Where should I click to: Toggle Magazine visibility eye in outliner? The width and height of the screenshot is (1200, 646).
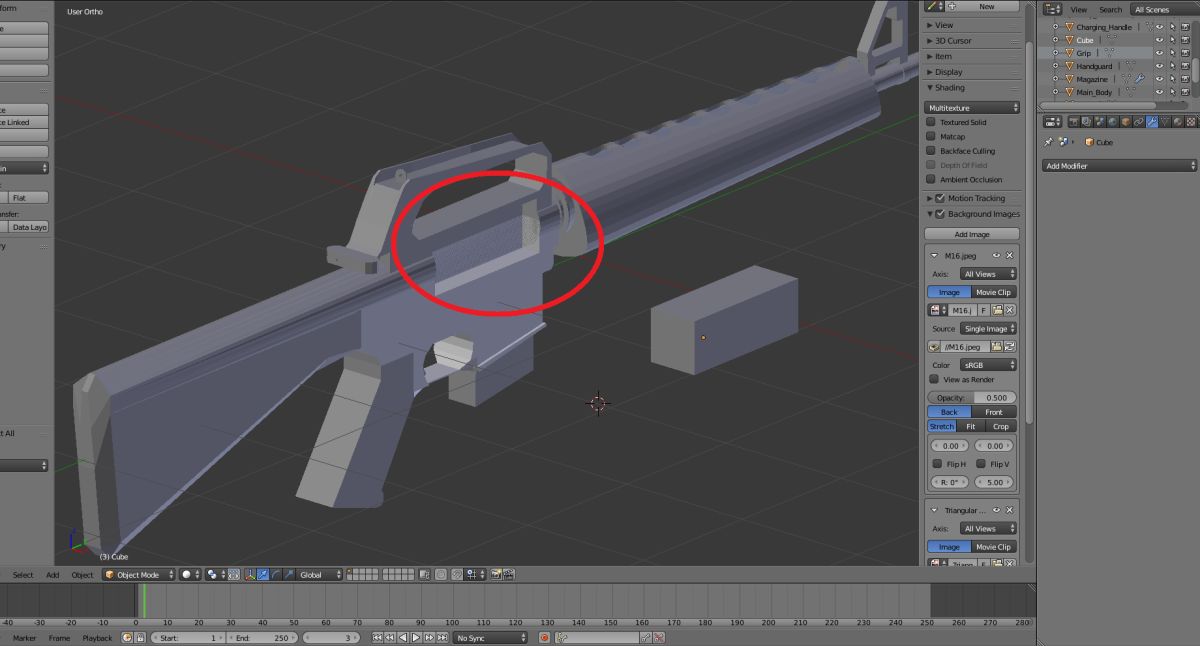pyautogui.click(x=1159, y=79)
